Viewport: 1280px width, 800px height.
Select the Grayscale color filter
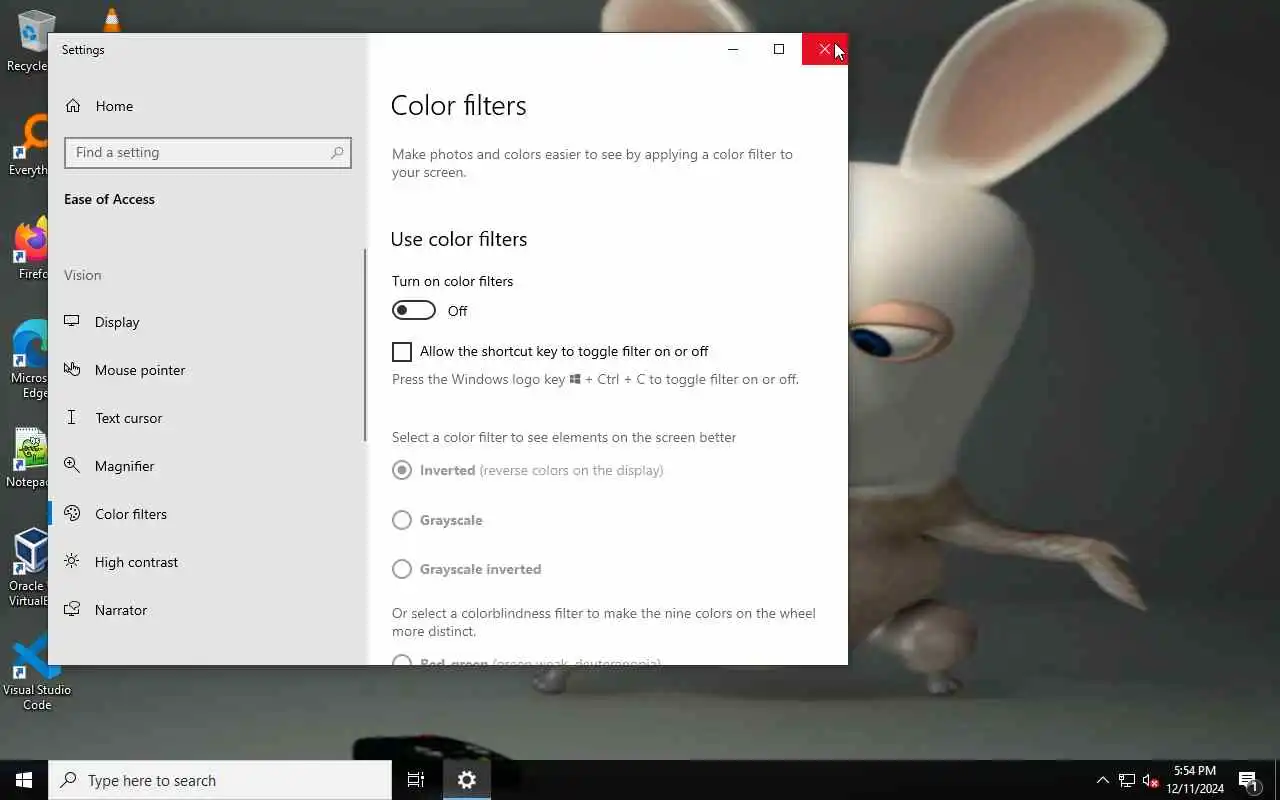[402, 520]
